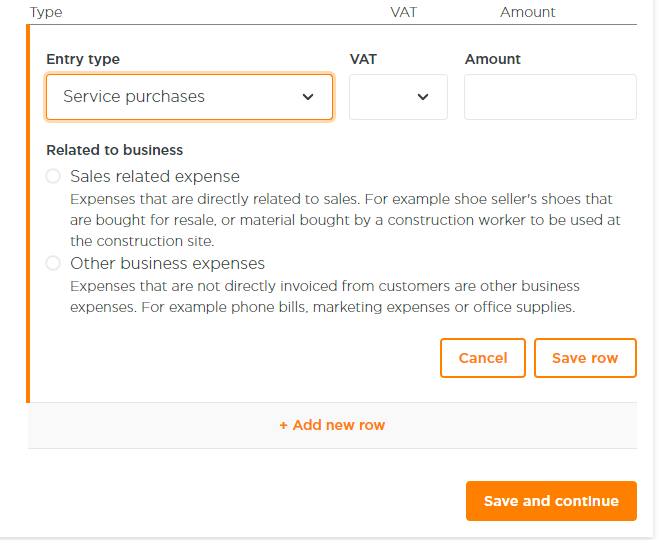This screenshot has height=540, width=659.
Task: Click Save and continue button
Action: [x=551, y=501]
